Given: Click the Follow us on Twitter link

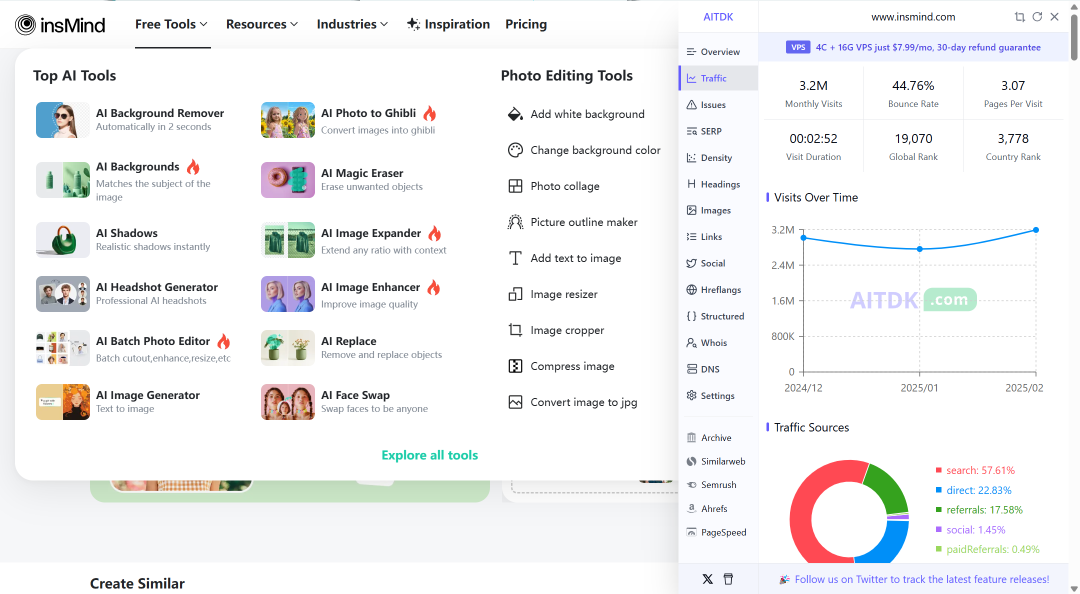Looking at the screenshot, I should (x=922, y=580).
